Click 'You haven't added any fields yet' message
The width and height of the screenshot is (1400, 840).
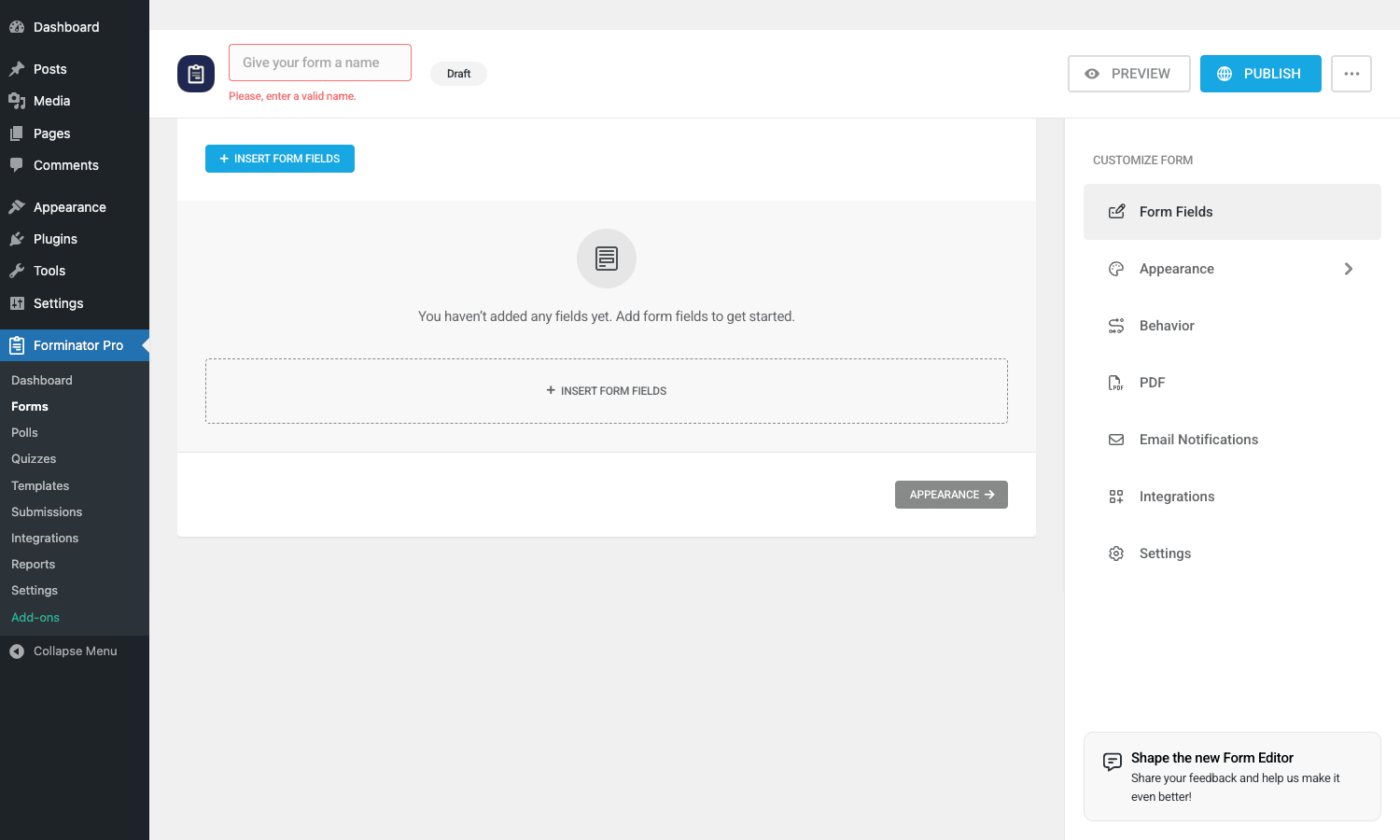point(607,316)
